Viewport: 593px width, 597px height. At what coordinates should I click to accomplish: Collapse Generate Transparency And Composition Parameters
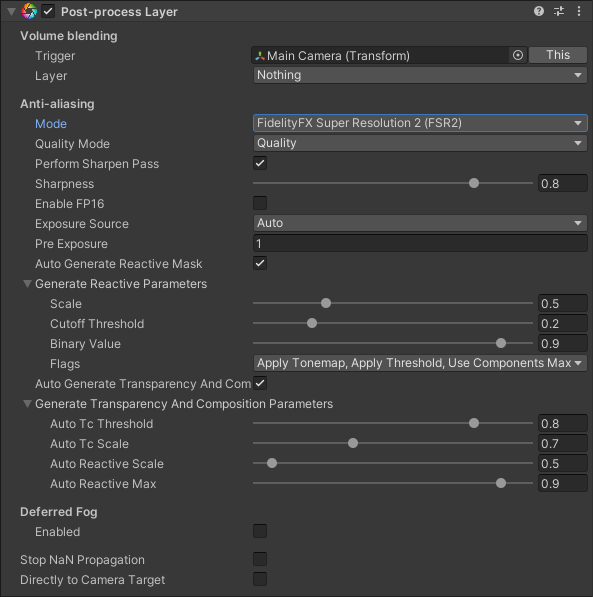[27, 404]
